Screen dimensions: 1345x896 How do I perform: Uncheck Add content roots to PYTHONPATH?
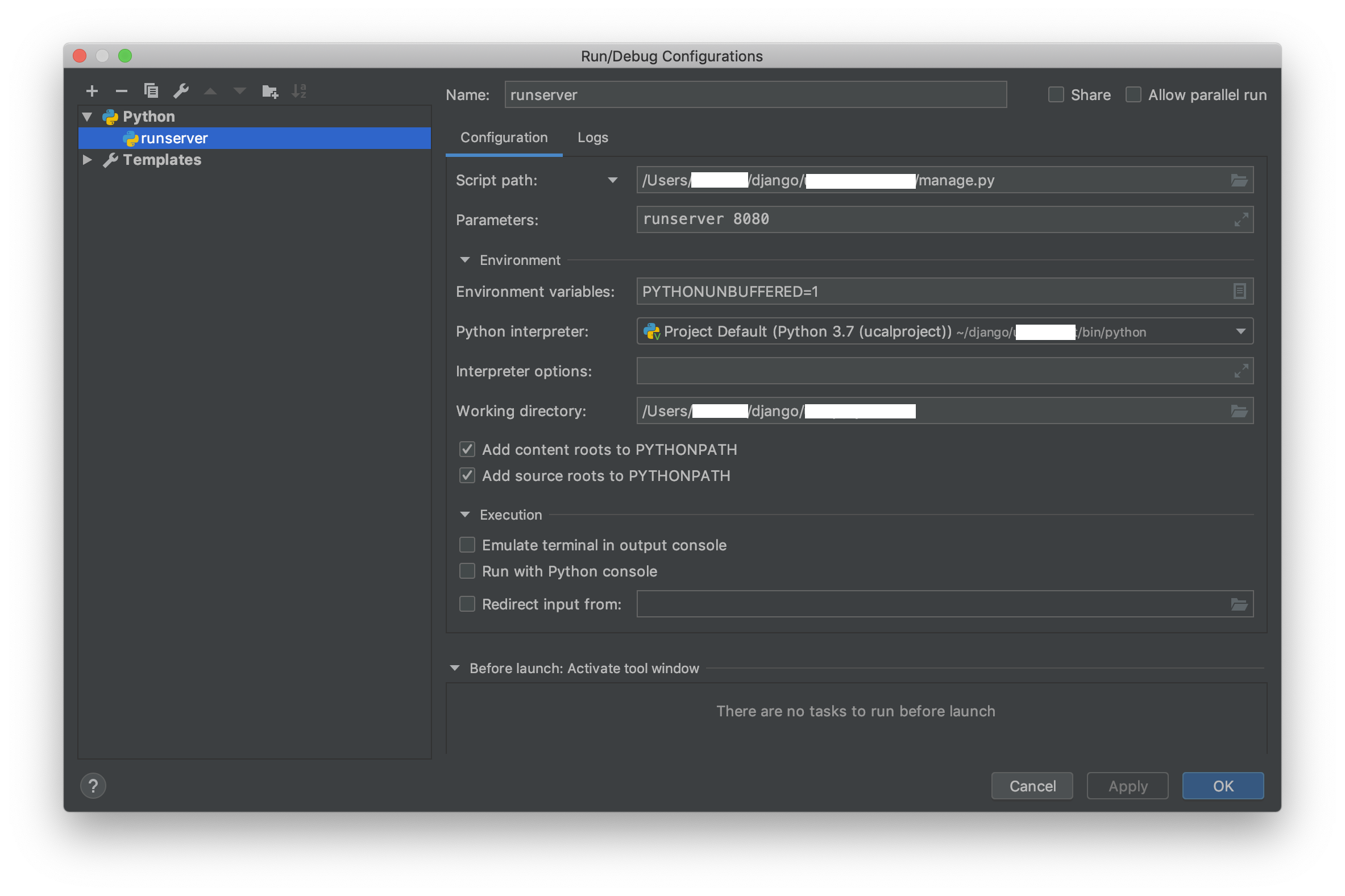pos(467,450)
